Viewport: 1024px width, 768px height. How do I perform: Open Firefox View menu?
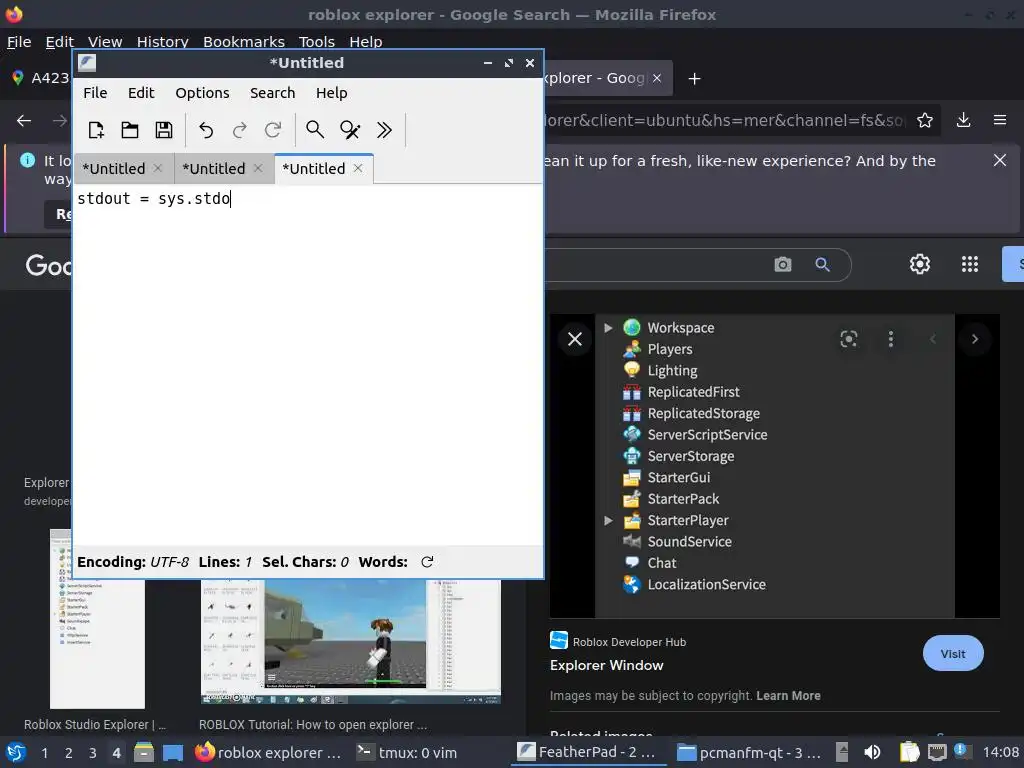point(105,42)
